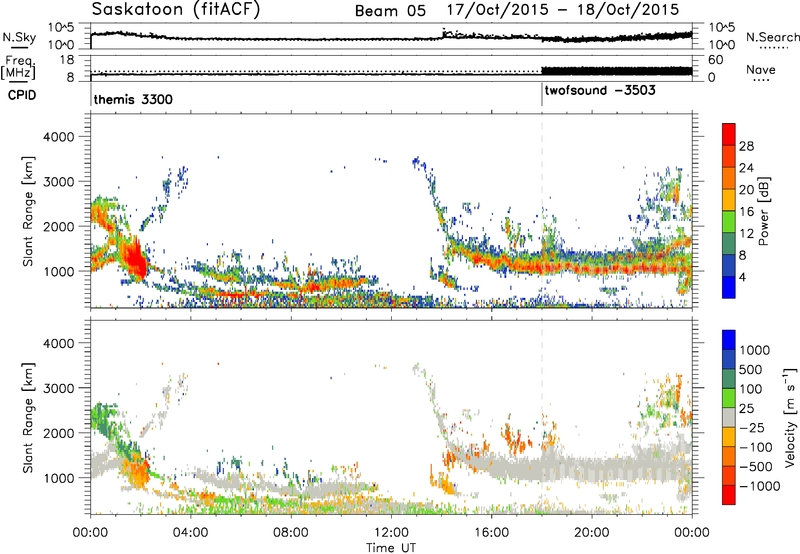
Task: Select the 'N.Search' legend label
Action: [x=772, y=37]
